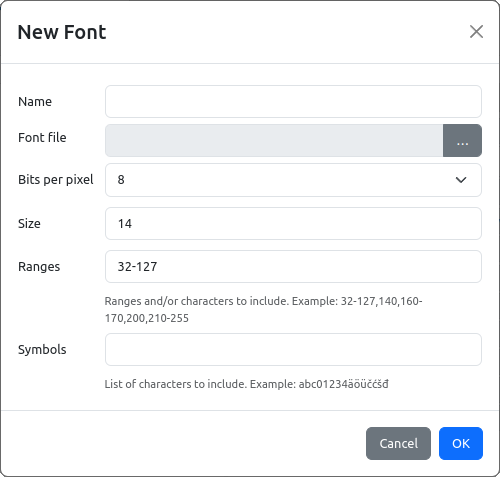Focus the Name text field
Screen dimensions: 500x477
pos(293,102)
